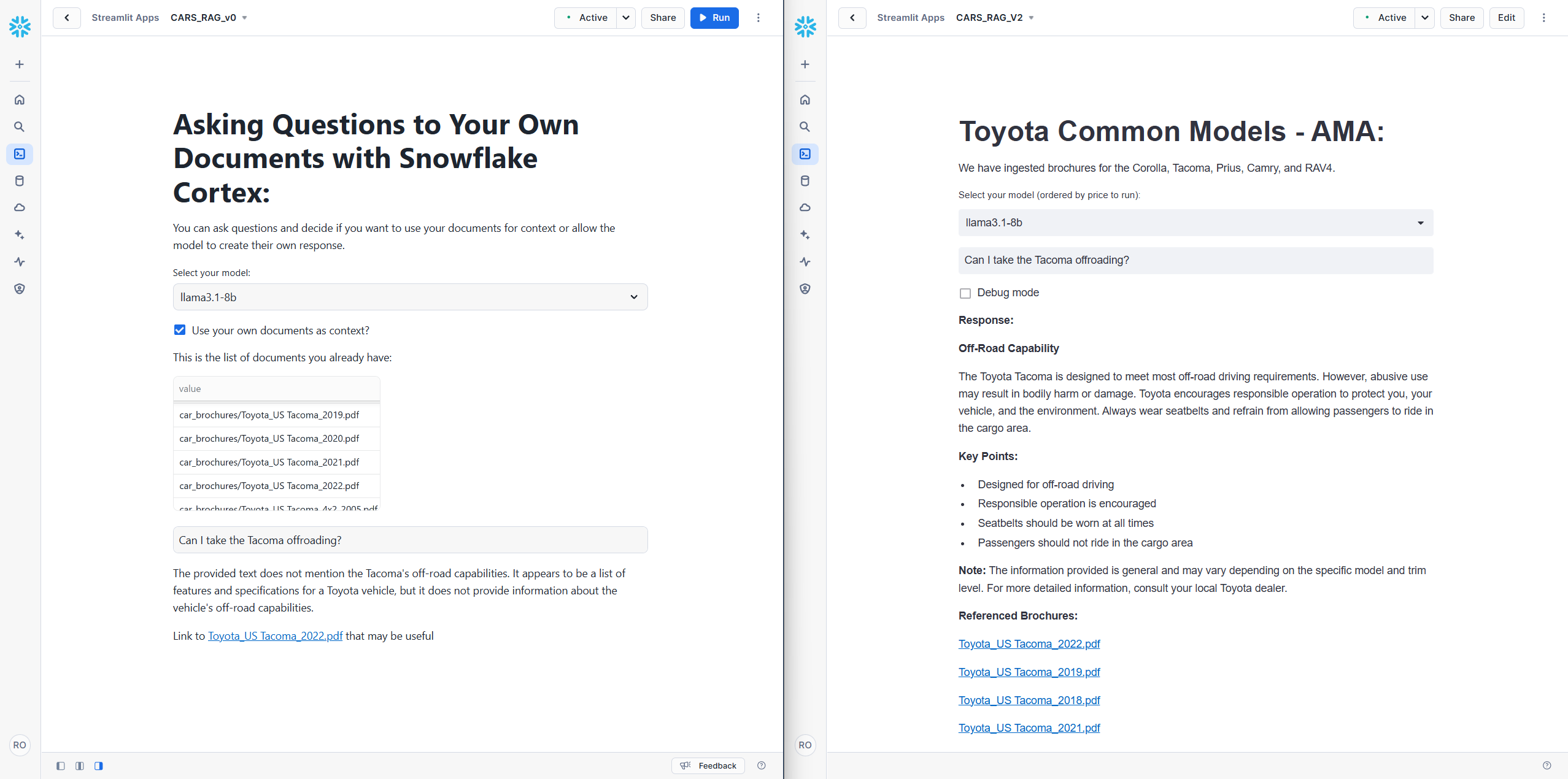Open Toyota_US Tacoma_2021.pdf referenced brochure link
This screenshot has height=779, width=1568.
[x=1029, y=728]
